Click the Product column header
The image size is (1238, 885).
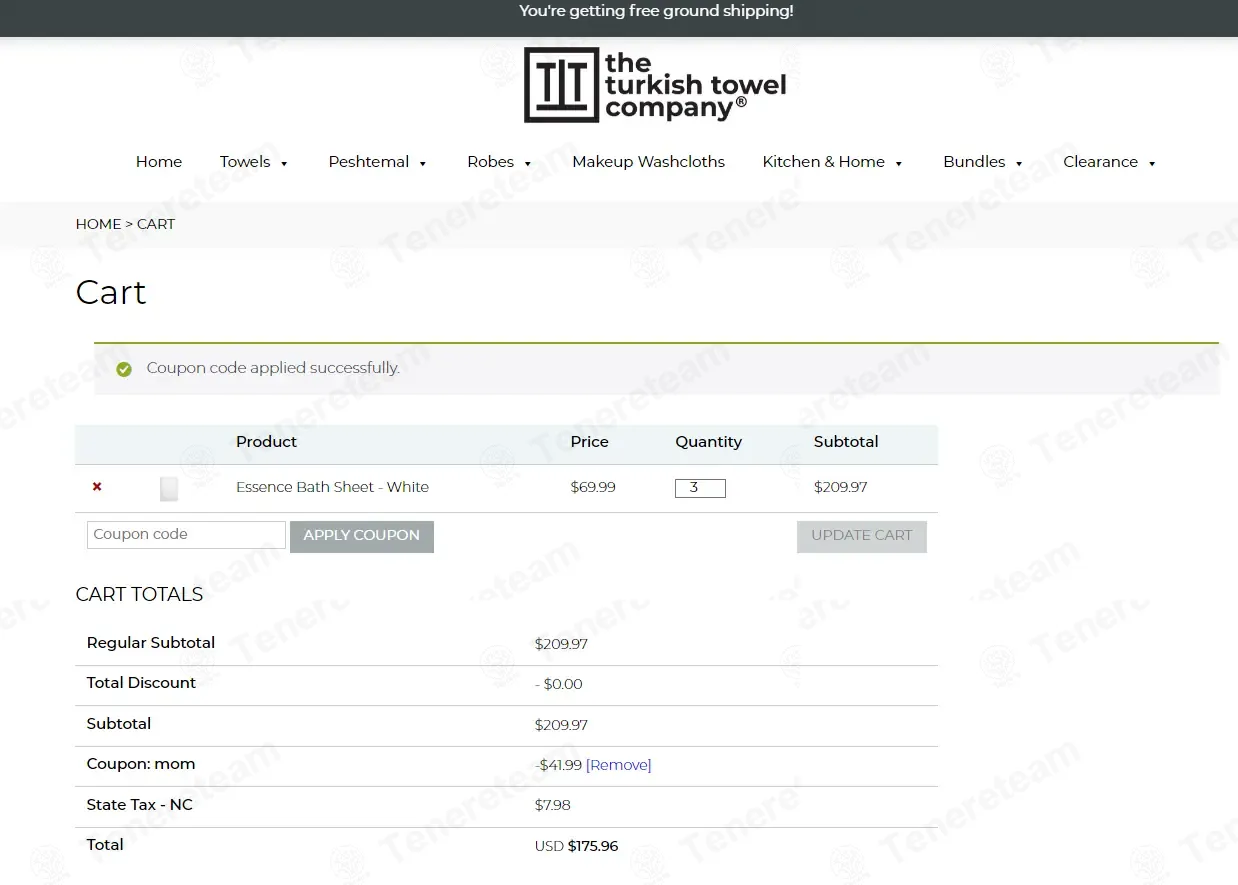coord(266,442)
